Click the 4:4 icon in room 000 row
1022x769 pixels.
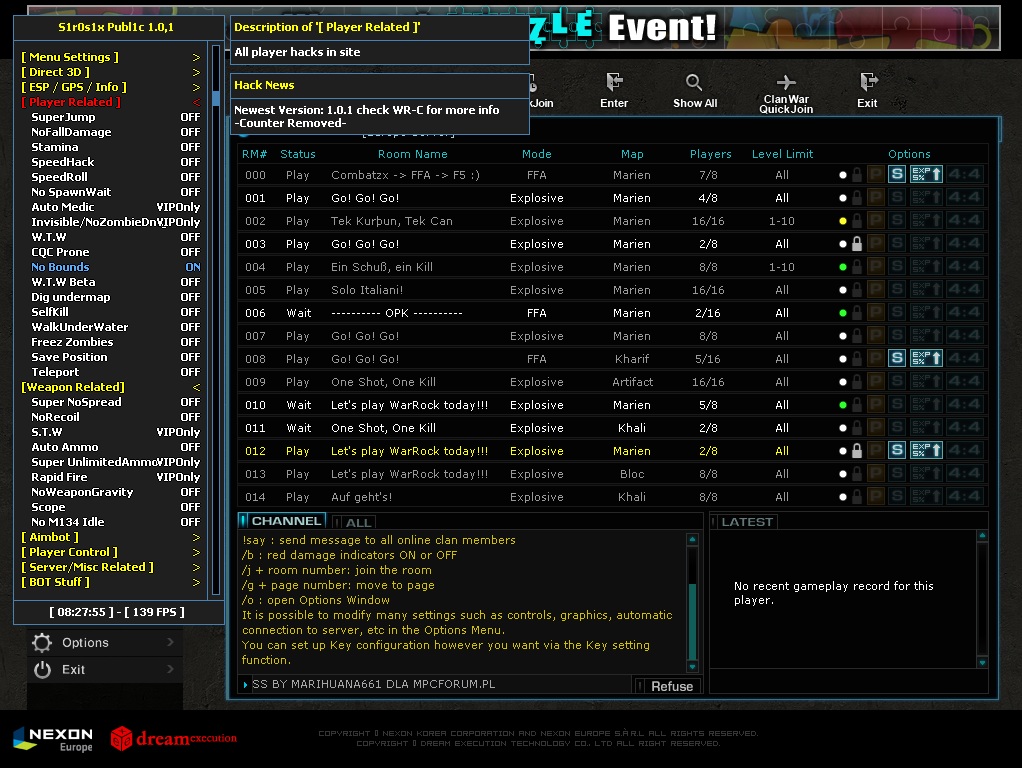pos(965,174)
